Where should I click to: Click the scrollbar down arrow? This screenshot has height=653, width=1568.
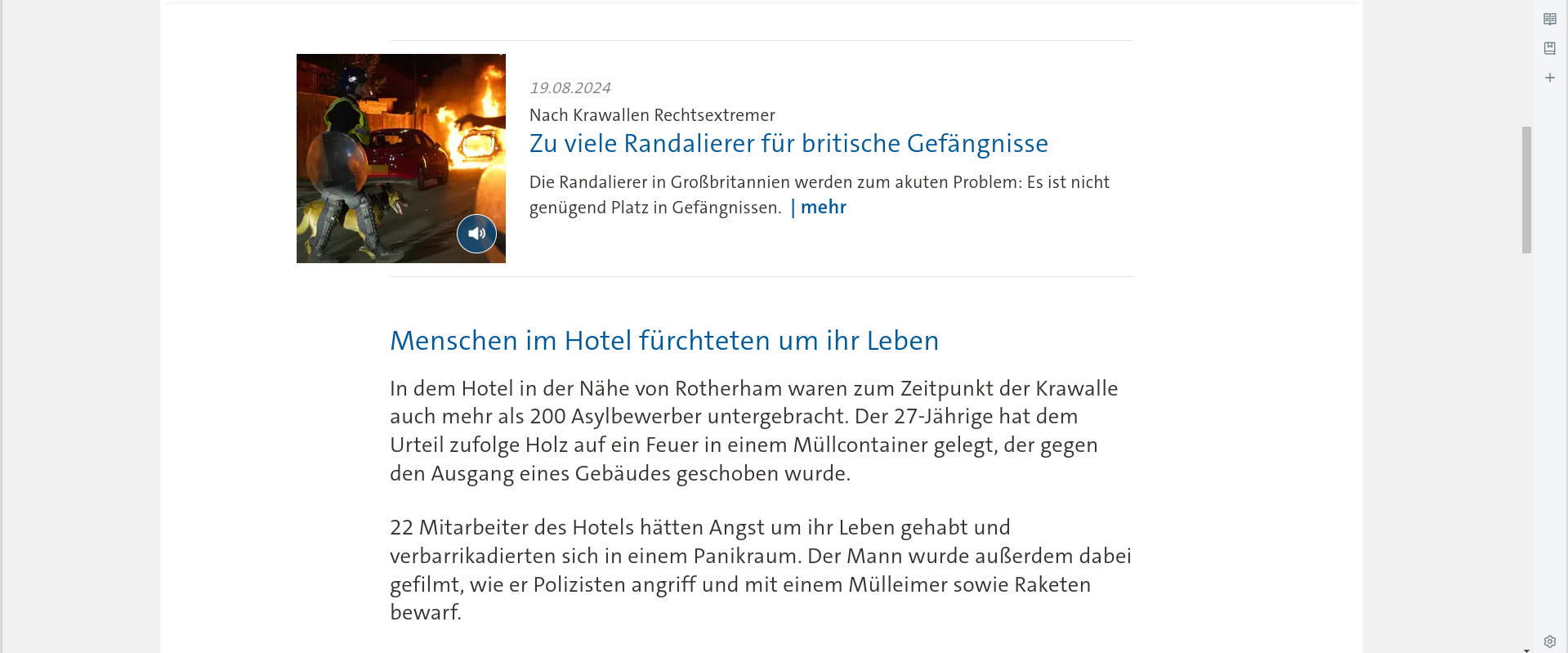pos(1526,650)
